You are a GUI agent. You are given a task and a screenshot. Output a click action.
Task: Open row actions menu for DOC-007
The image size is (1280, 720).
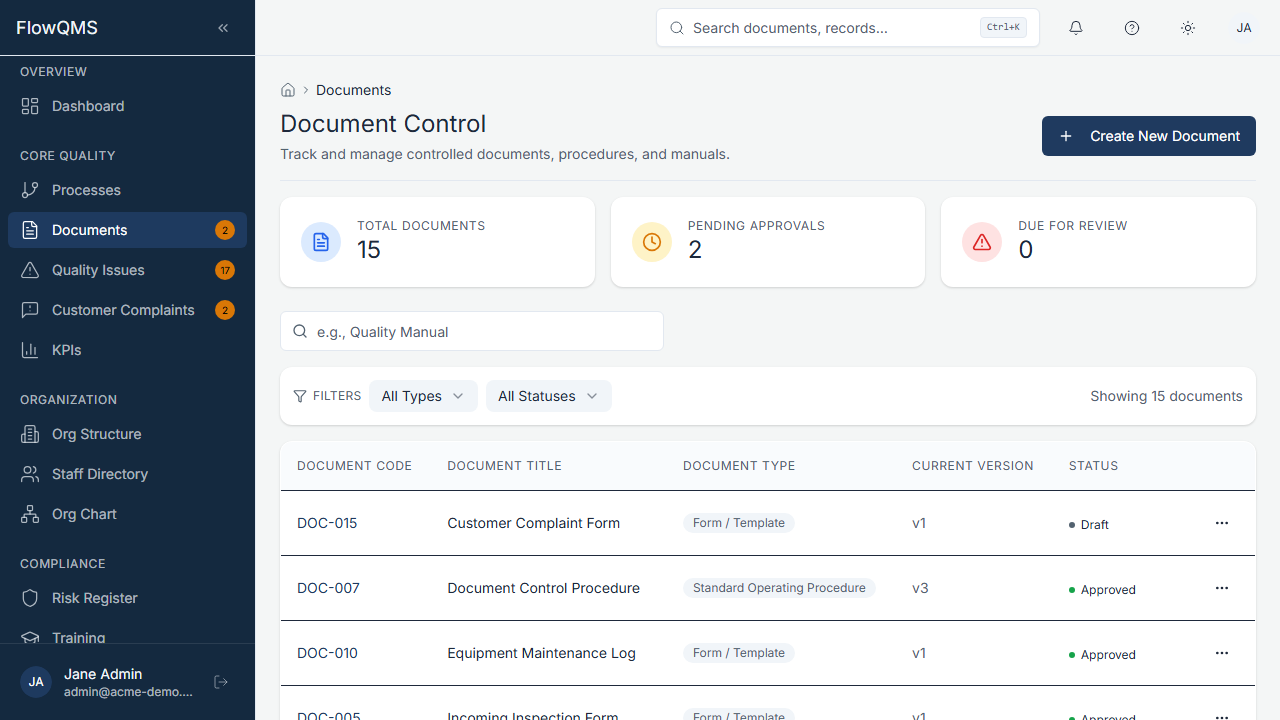click(x=1221, y=588)
